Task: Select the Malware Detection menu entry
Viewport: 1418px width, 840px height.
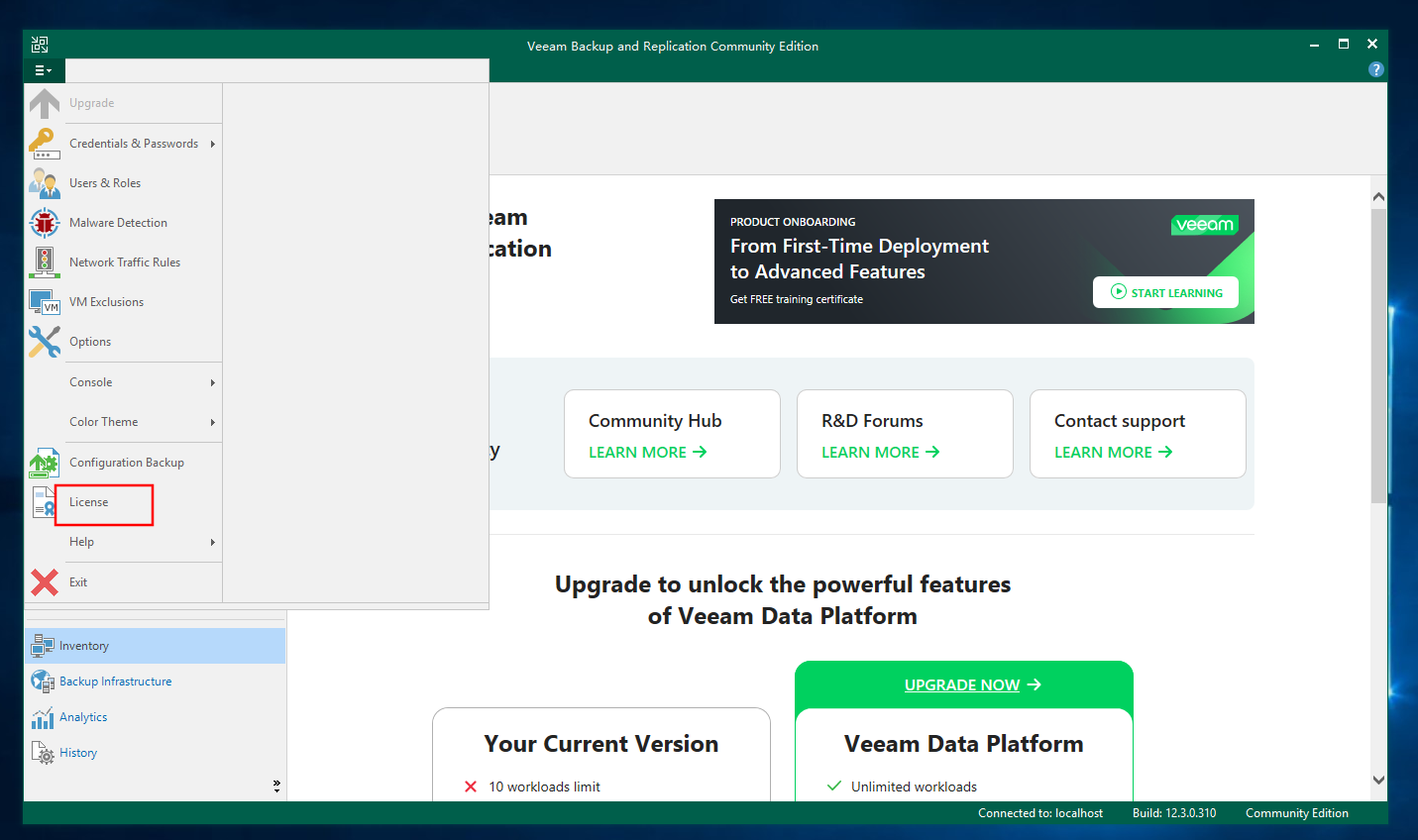Action: 124,223
